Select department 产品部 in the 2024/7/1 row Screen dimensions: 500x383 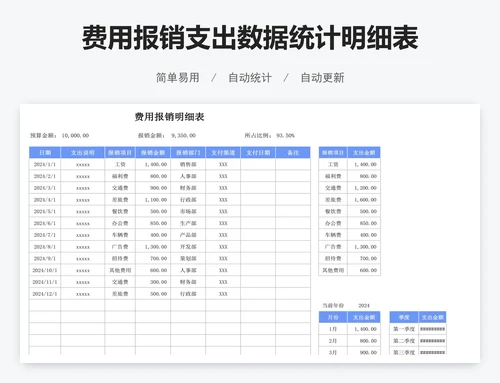[188, 235]
